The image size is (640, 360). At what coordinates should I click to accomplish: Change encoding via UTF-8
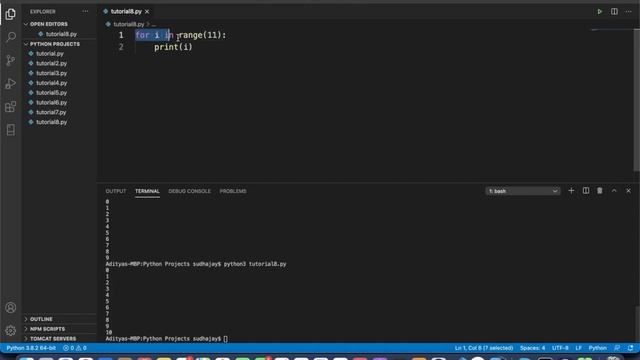(x=560, y=348)
